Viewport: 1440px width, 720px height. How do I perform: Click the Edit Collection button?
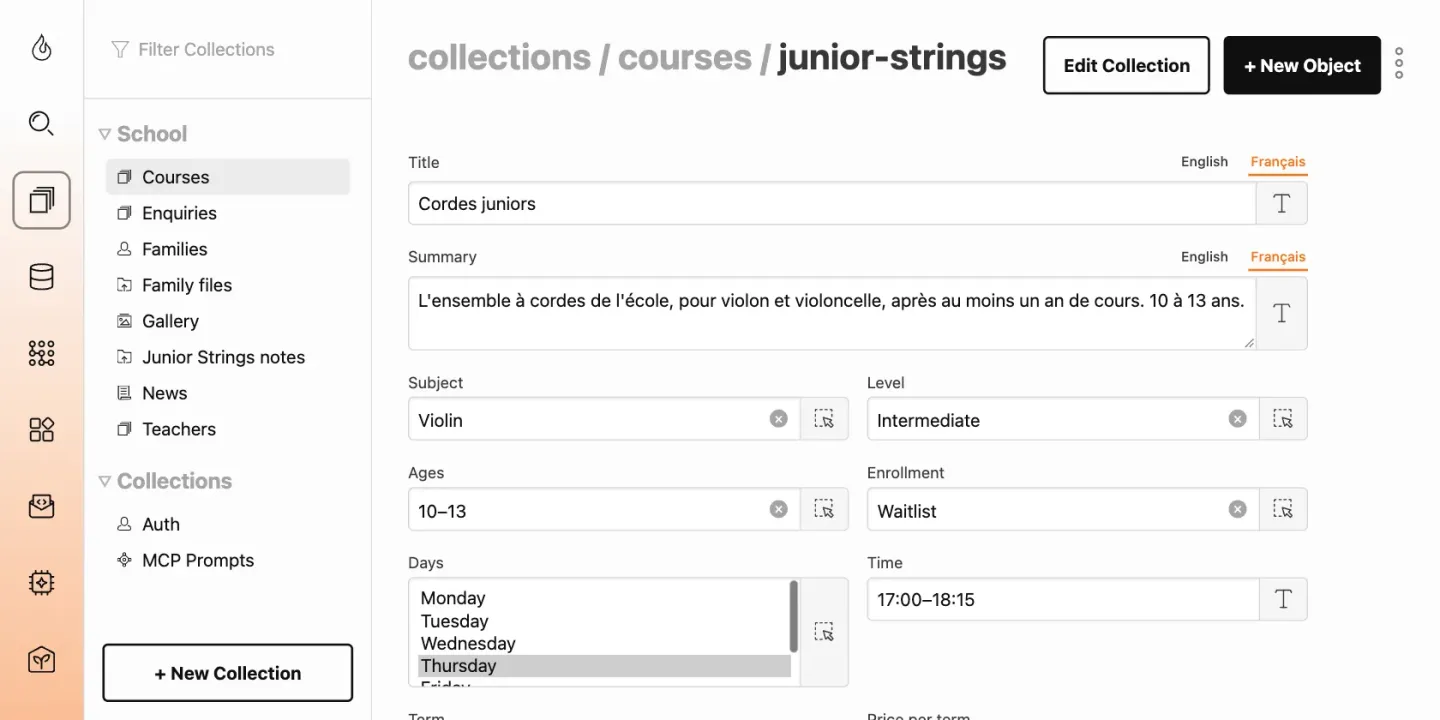1126,65
